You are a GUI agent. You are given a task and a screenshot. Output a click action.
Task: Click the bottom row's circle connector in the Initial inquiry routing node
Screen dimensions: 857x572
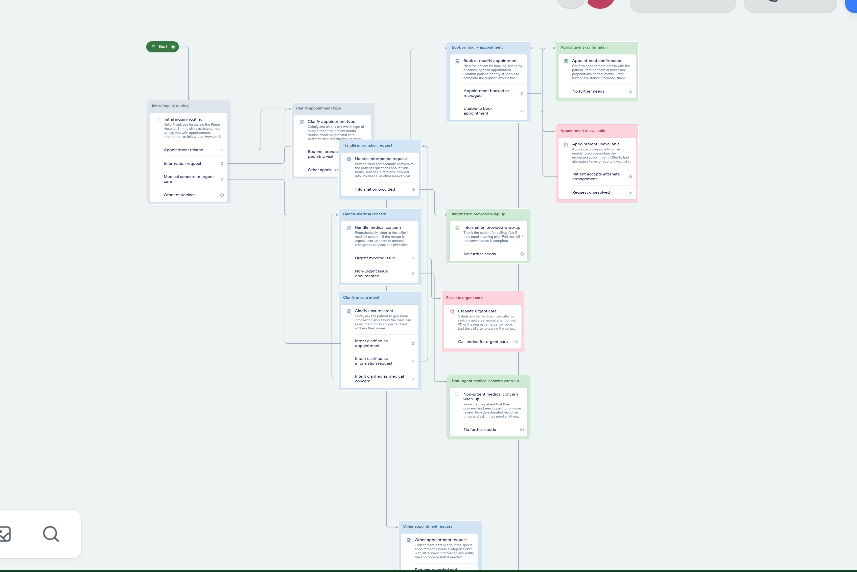tap(222, 195)
